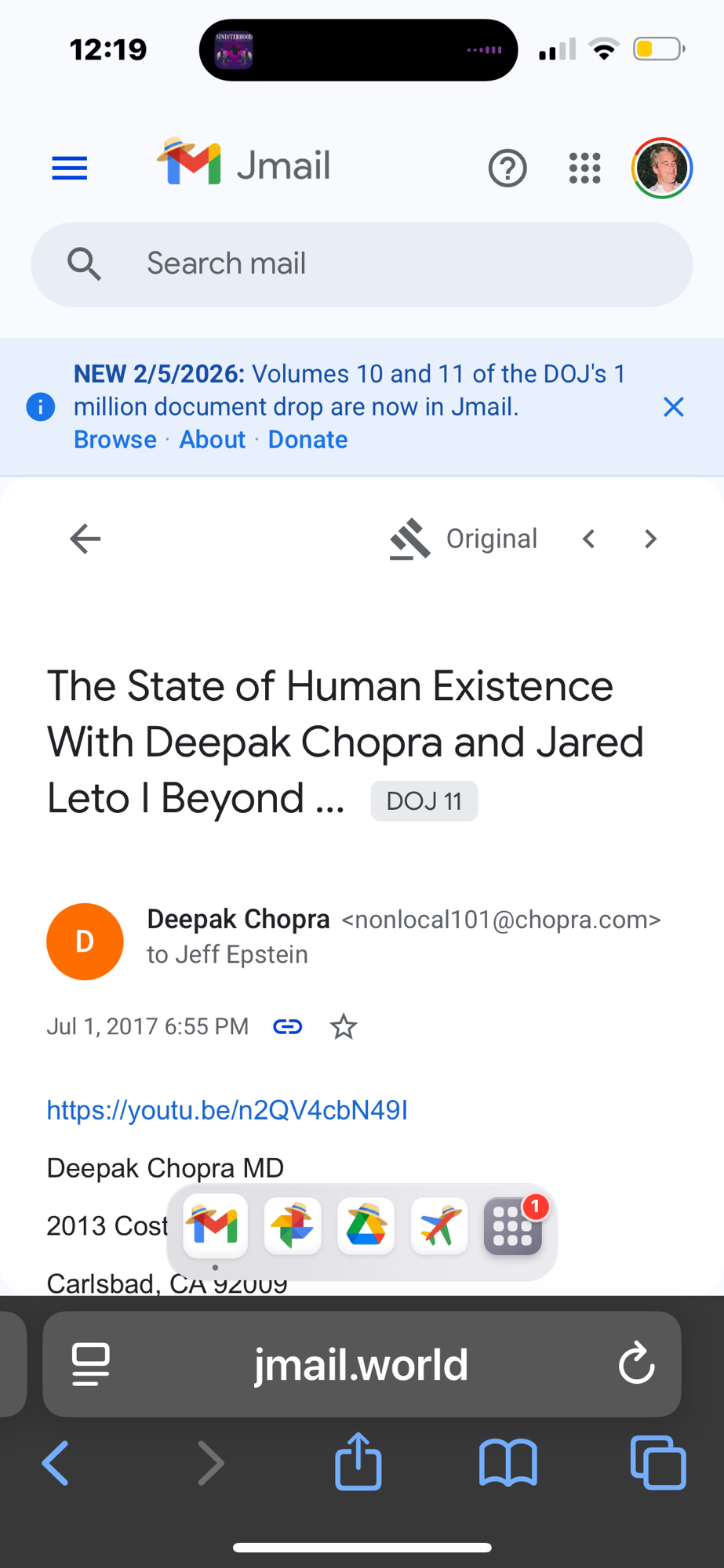
Task: Click the help question mark icon
Action: pyautogui.click(x=508, y=168)
